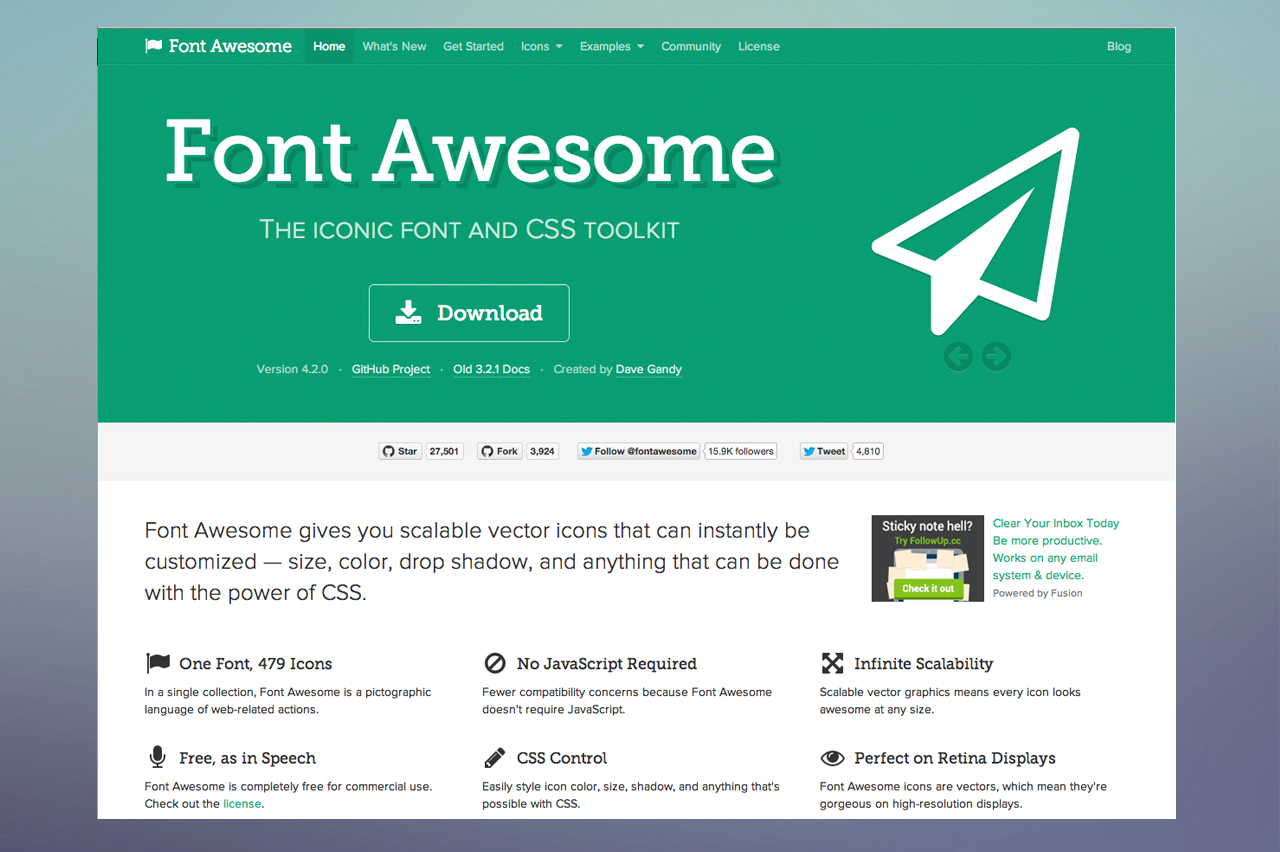Screen dimensions: 1280x852
Task: Open the Get Started page
Action: click(x=473, y=46)
